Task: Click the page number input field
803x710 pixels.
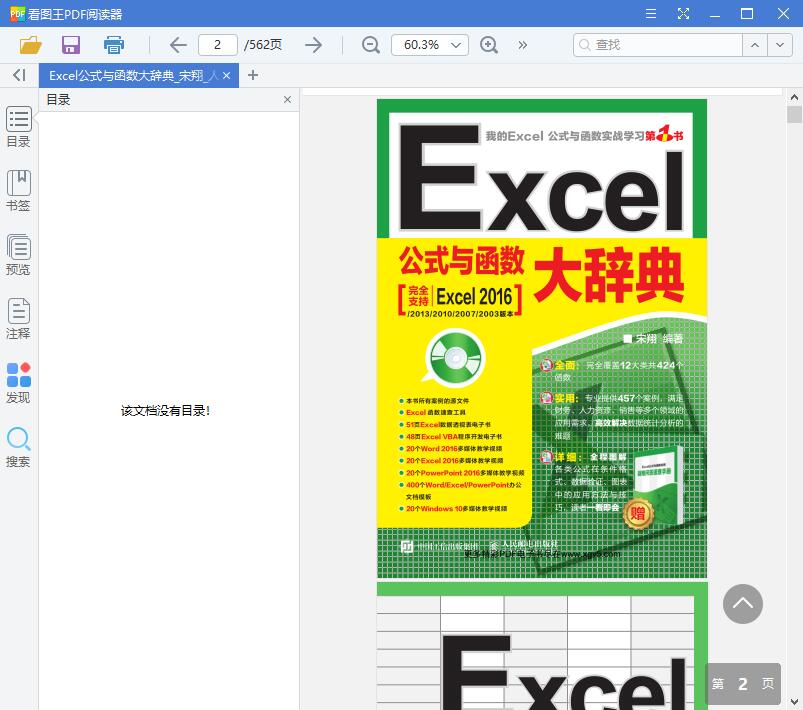Action: pos(218,45)
